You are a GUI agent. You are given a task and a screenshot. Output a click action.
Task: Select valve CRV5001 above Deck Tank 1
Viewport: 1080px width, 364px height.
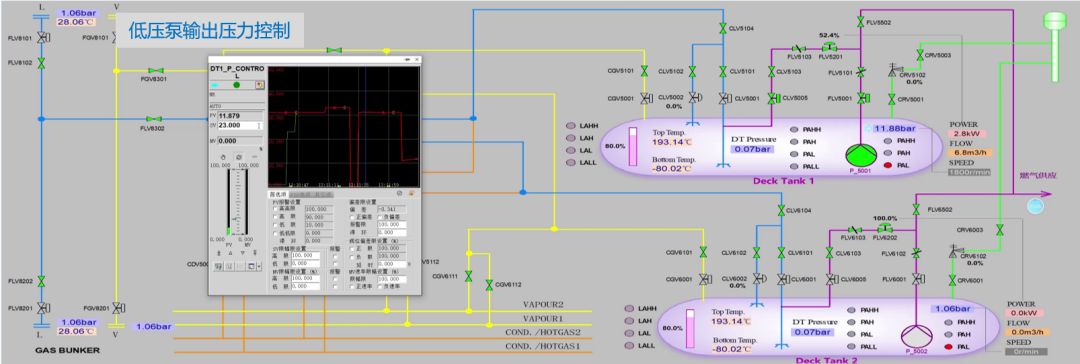point(892,99)
